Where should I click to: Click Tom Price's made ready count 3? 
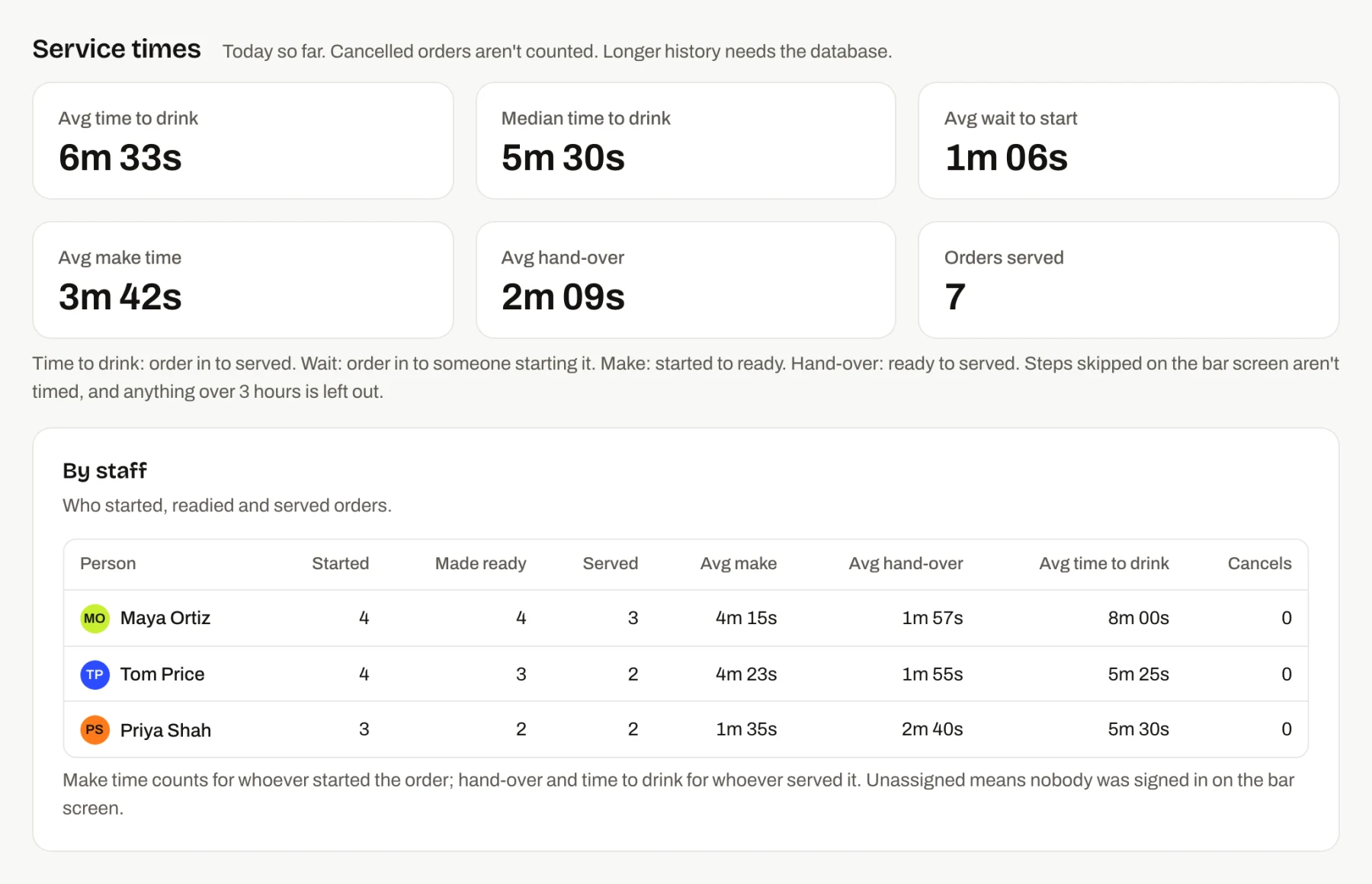[x=521, y=674]
